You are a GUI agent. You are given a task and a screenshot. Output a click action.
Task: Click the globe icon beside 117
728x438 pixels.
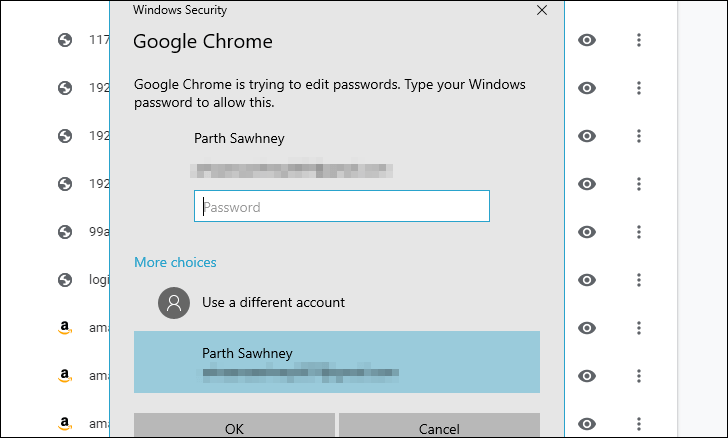[65, 40]
